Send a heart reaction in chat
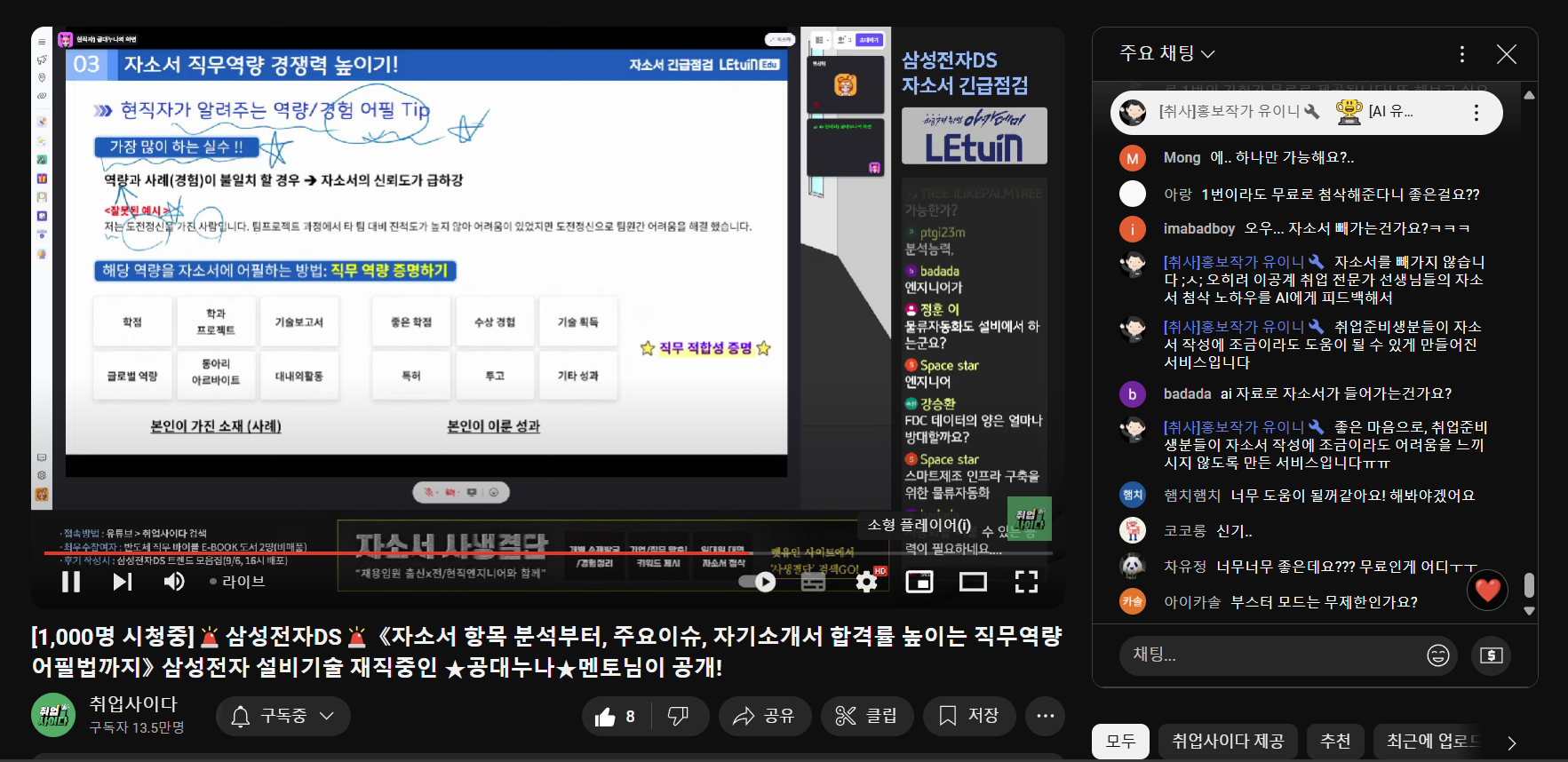The height and width of the screenshot is (762, 1568). click(1487, 590)
